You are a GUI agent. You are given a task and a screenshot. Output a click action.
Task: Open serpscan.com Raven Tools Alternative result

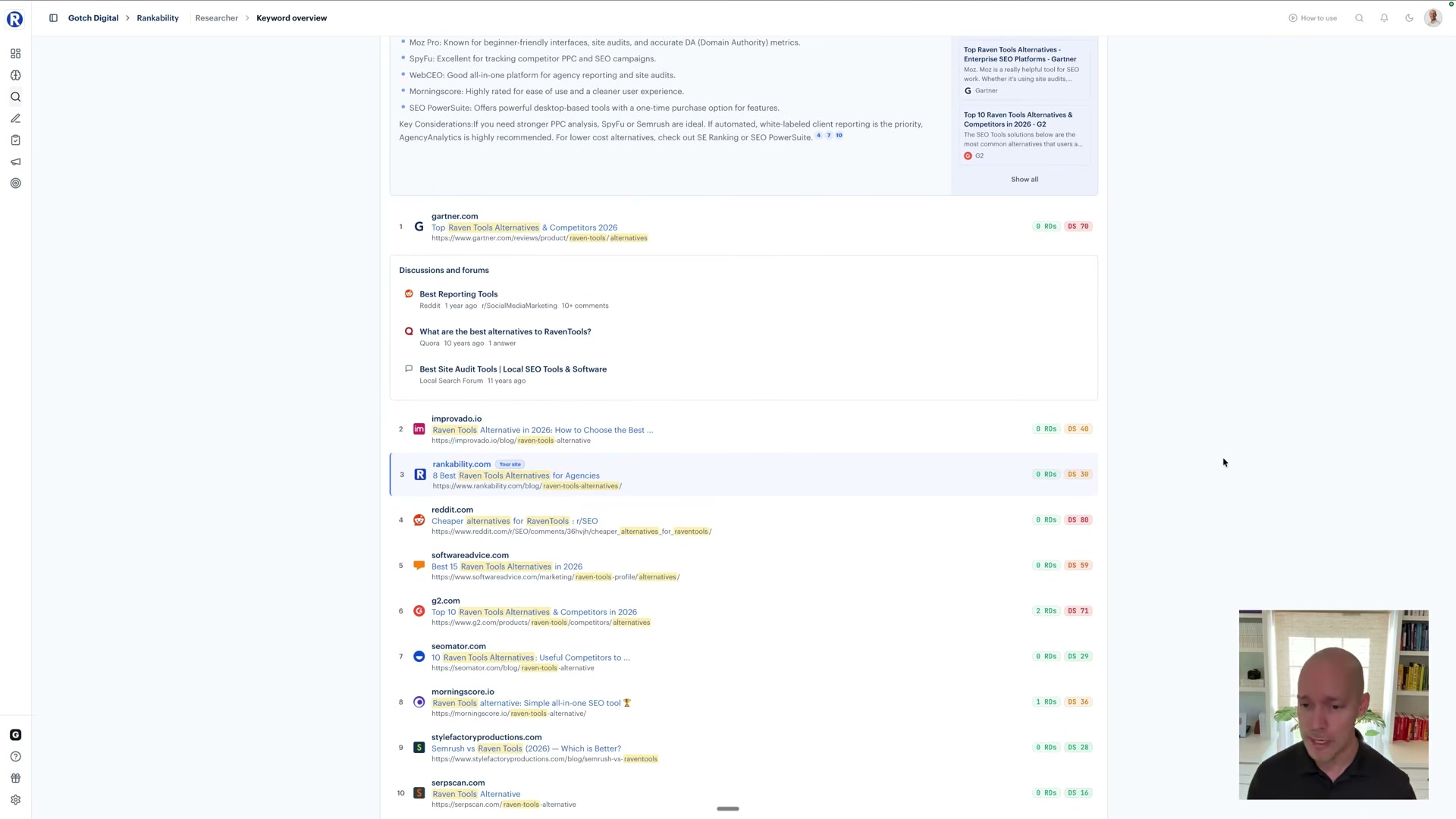475,794
